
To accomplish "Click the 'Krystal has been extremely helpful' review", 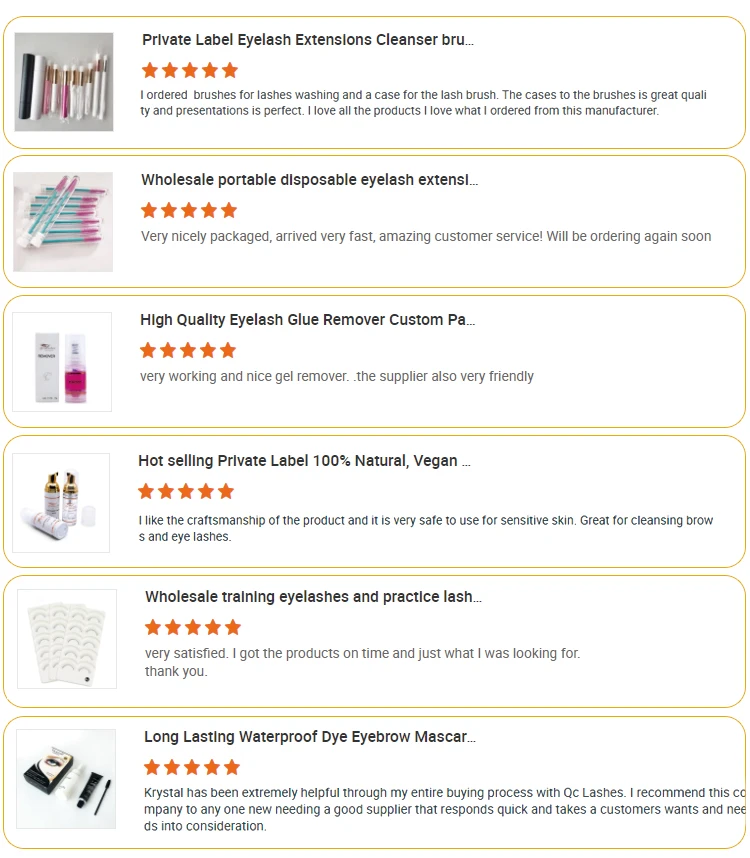I will pyautogui.click(x=444, y=809).
